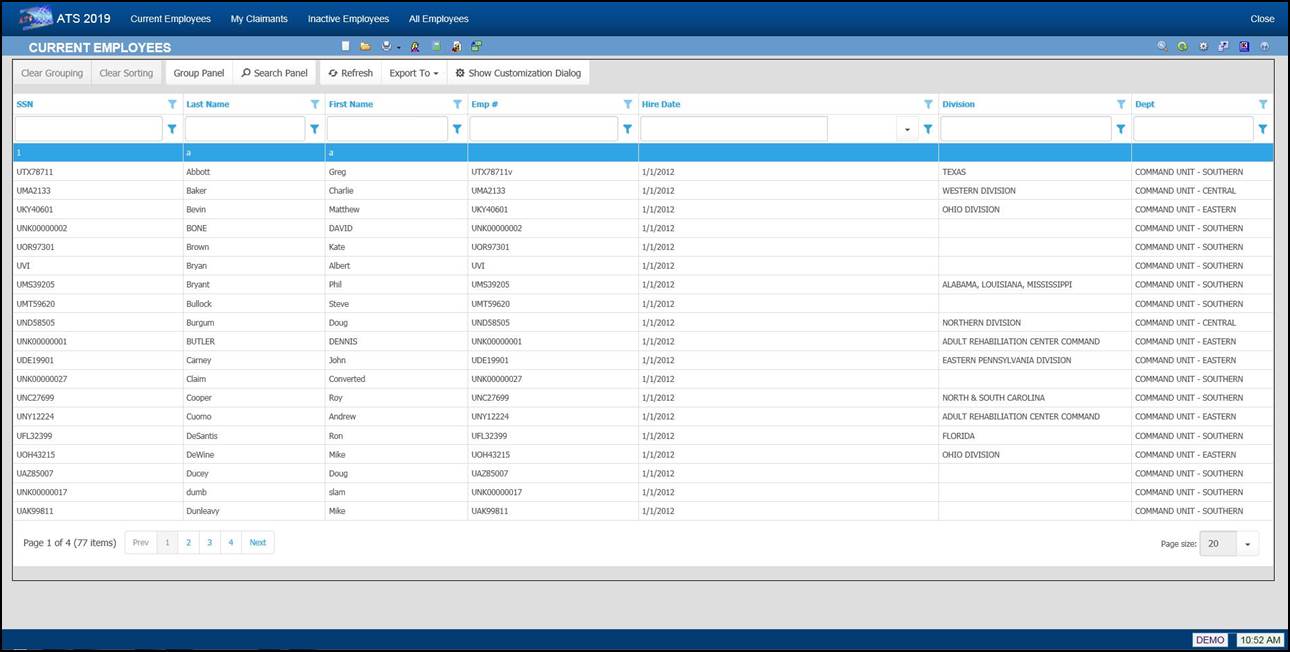The width and height of the screenshot is (1290, 652).
Task: Go to page 3 of results
Action: click(209, 542)
